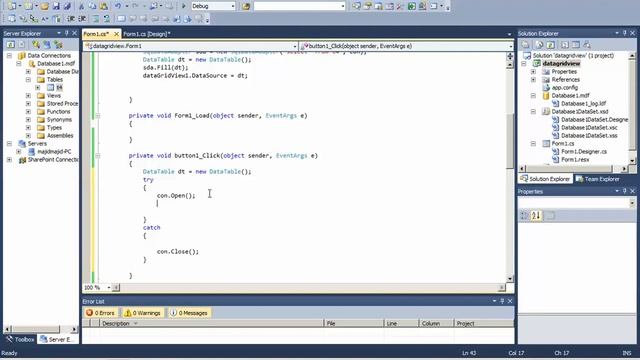This screenshot has height=360, width=640.
Task: Click the majidmajid-PC server node
Action: click(54, 151)
